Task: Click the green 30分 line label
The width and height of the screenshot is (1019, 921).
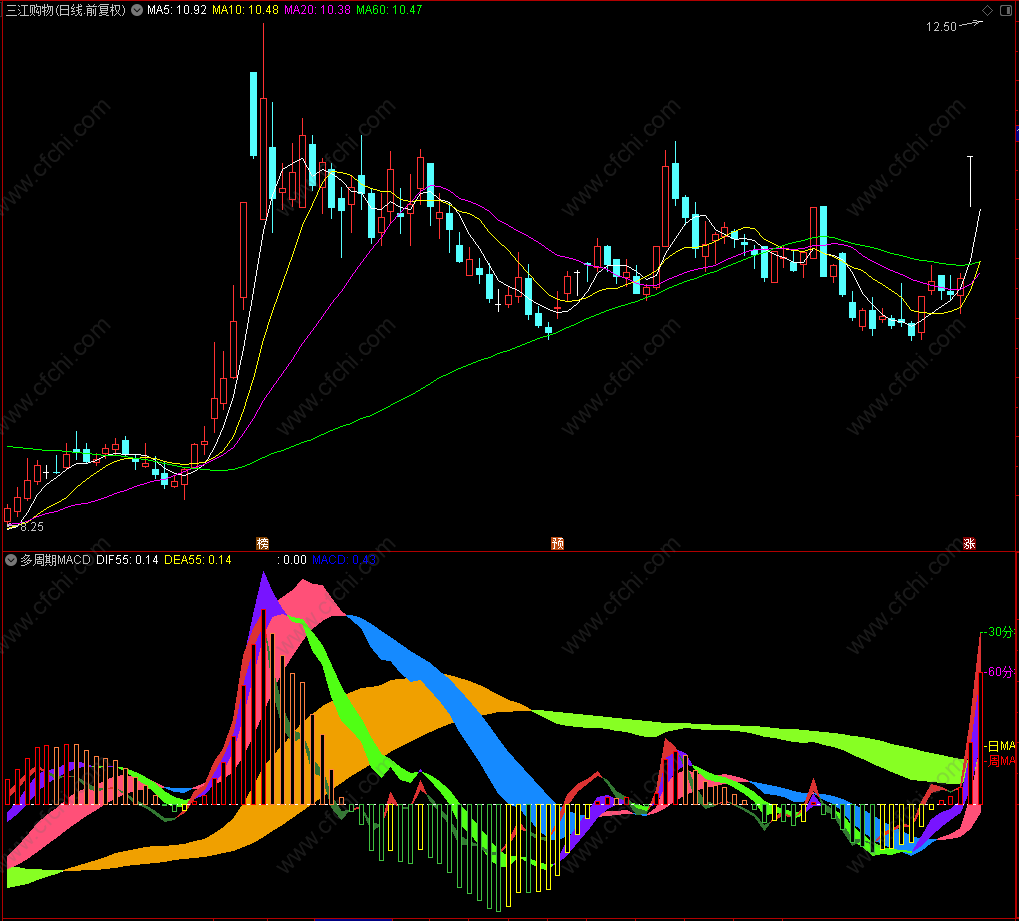Action: (1000, 632)
